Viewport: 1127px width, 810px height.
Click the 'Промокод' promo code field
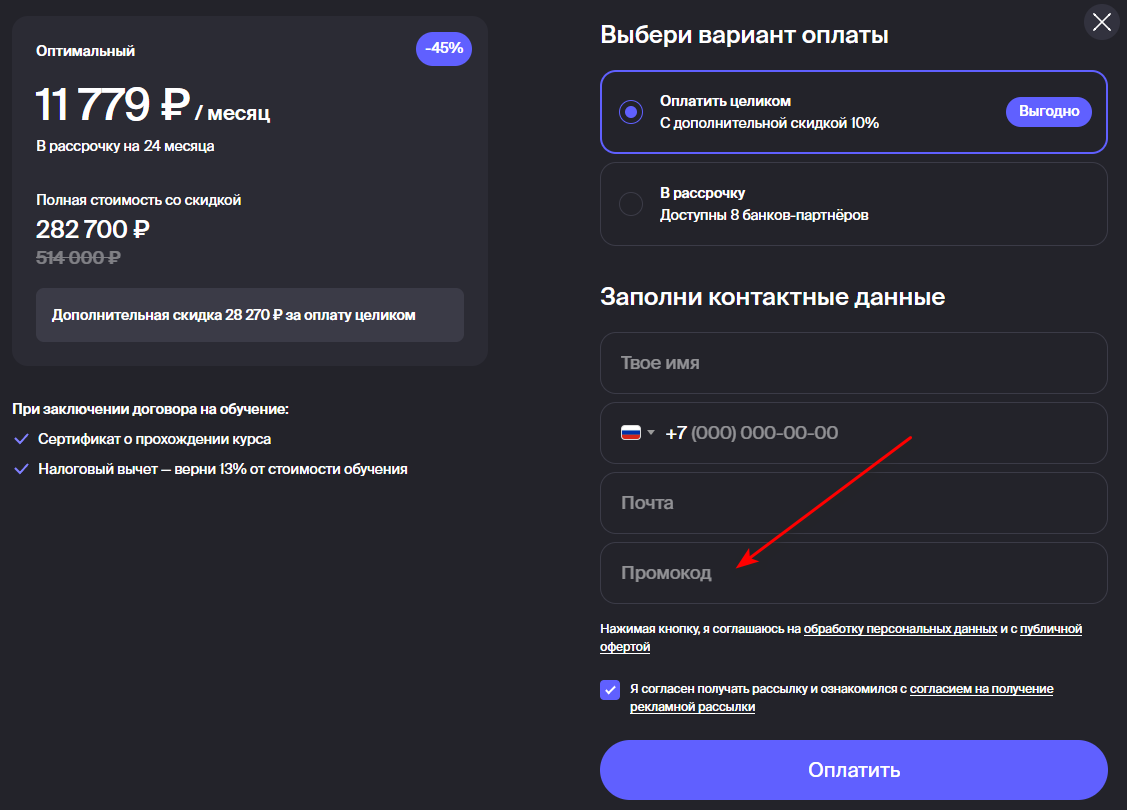853,573
